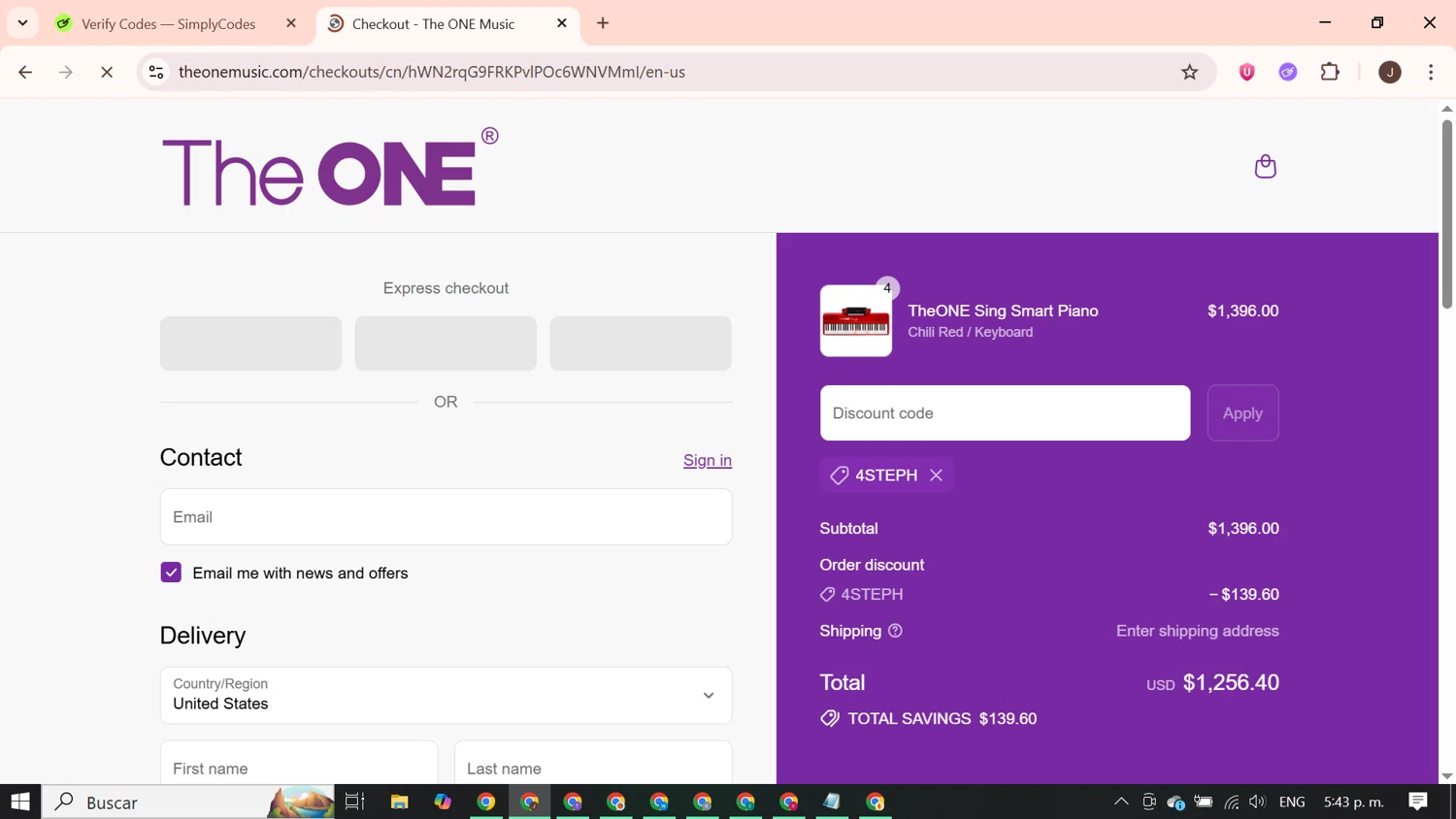Open the clock showing 5:43 p. m.
Screen dimensions: 1456x819
point(1354,802)
